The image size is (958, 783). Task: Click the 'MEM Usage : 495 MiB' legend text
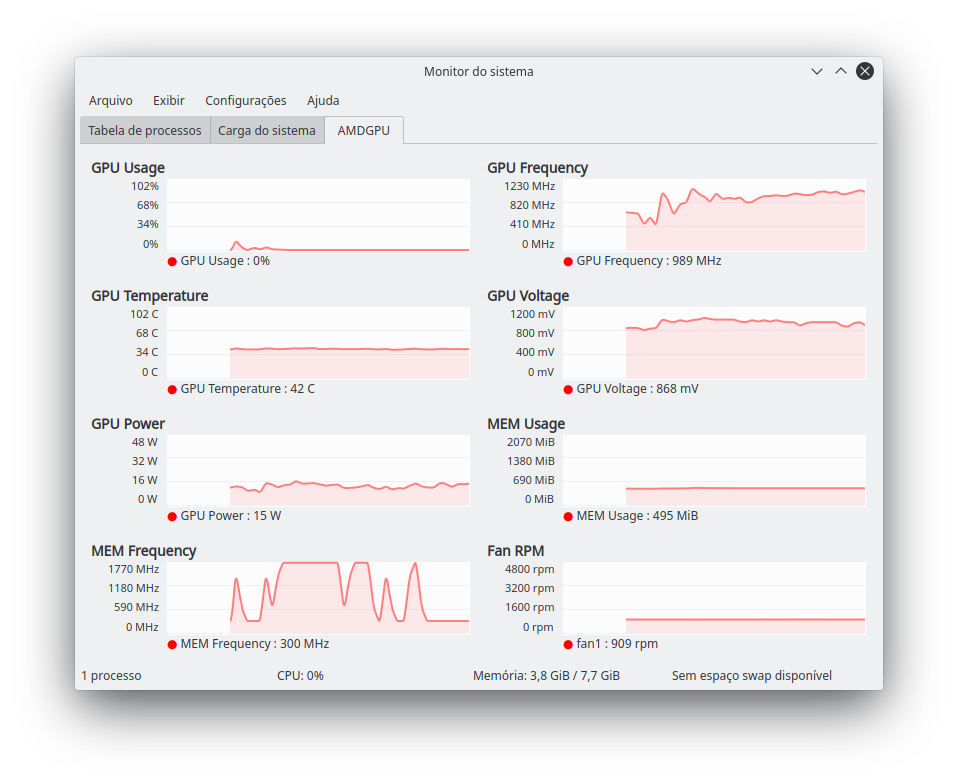coord(637,516)
